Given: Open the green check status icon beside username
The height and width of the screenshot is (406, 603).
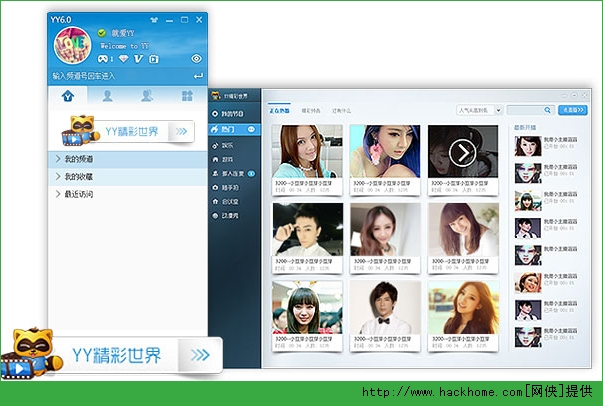Looking at the screenshot, I should click(102, 33).
